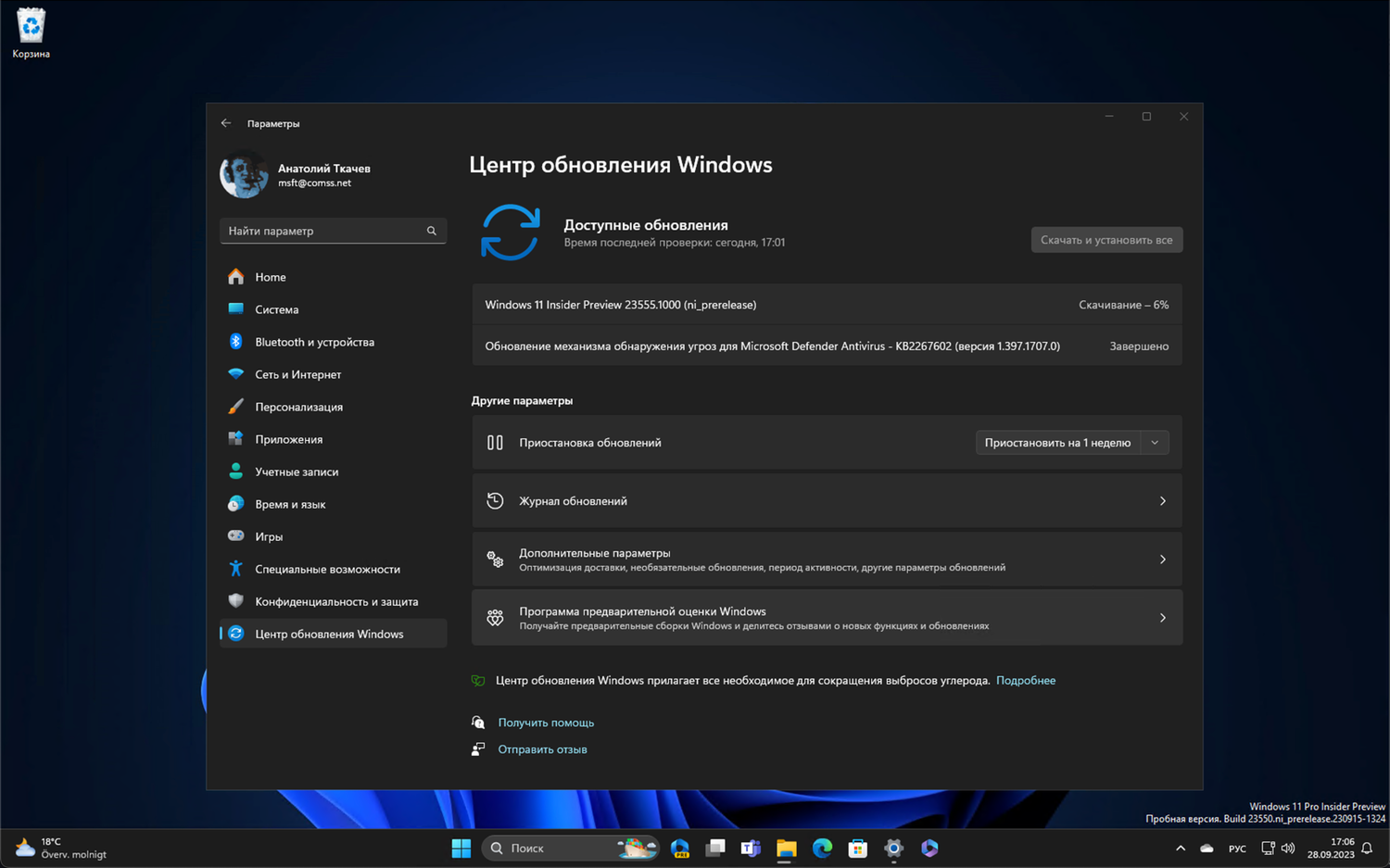This screenshot has width=1390, height=868.
Task: Click Скачать и установить все button
Action: point(1106,239)
